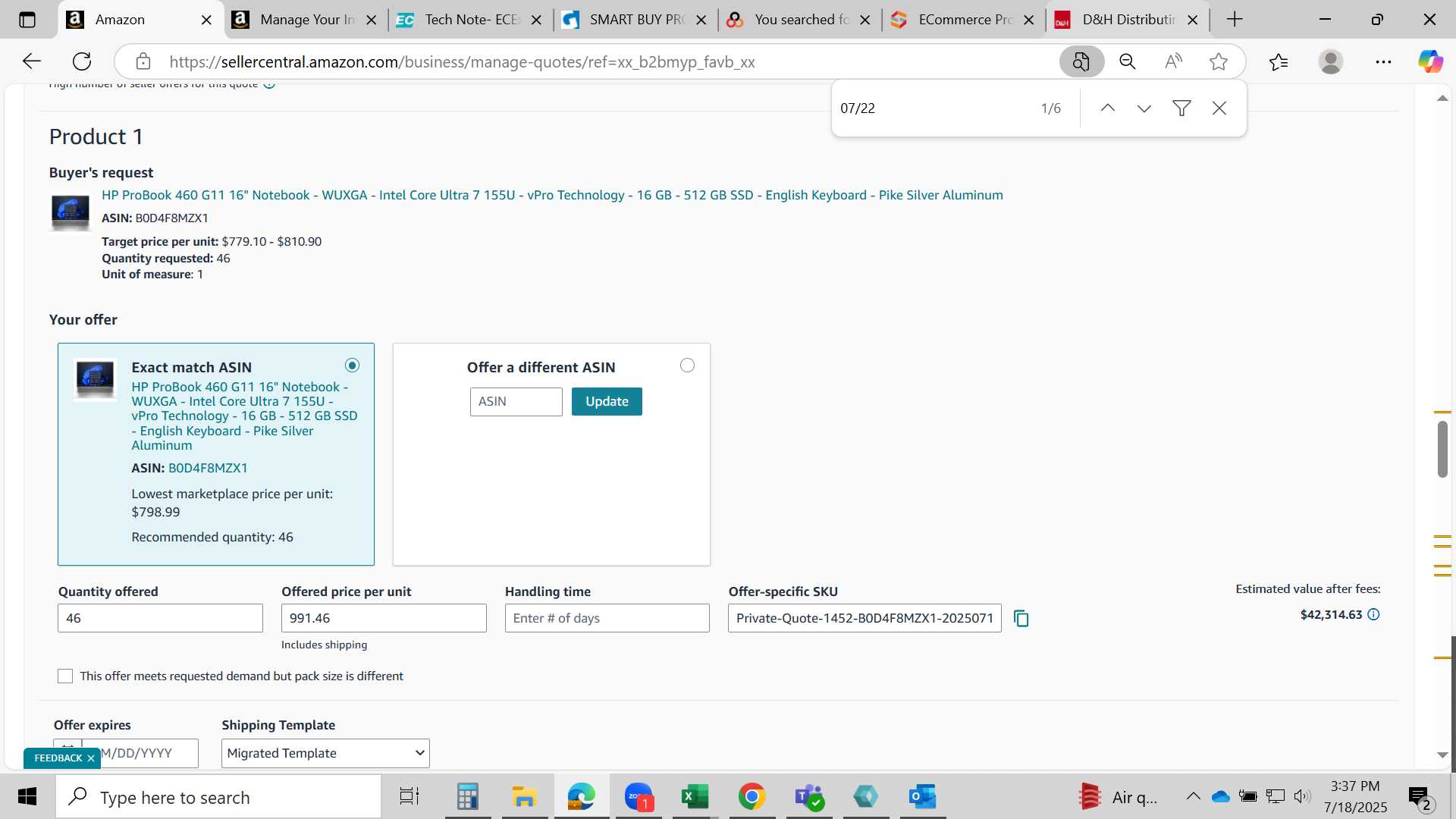The image size is (1456, 819).
Task: Show hidden system tray icons
Action: 1193,796
